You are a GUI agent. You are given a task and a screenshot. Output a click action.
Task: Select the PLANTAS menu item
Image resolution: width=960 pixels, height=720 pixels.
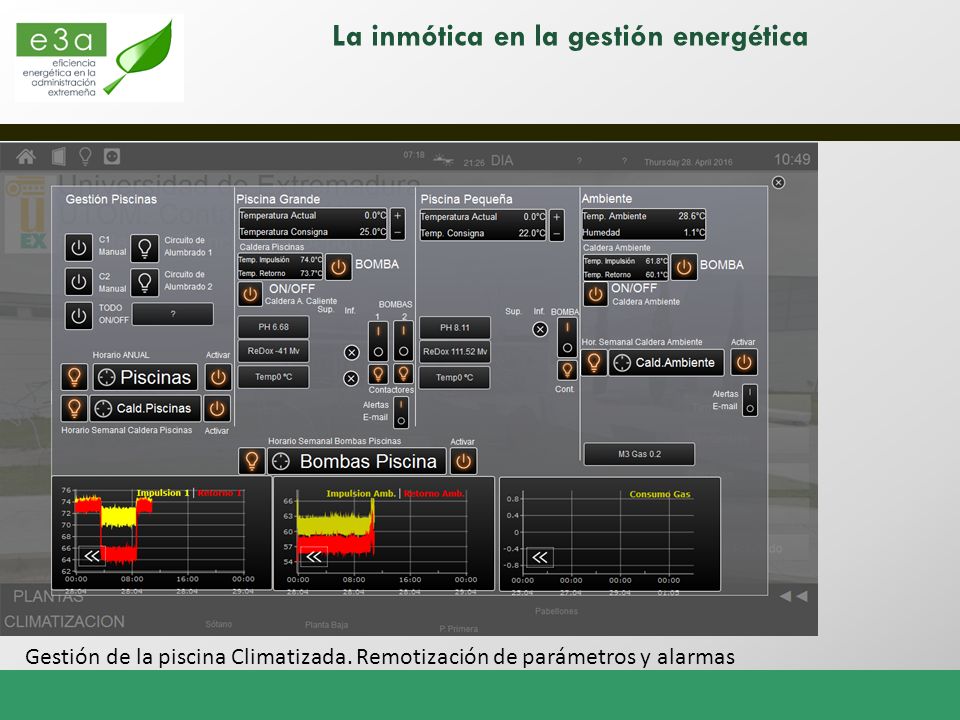coord(48,597)
